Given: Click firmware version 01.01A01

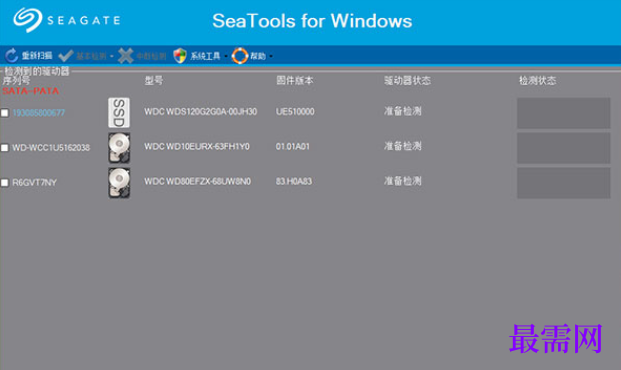Looking at the screenshot, I should 293,147.
